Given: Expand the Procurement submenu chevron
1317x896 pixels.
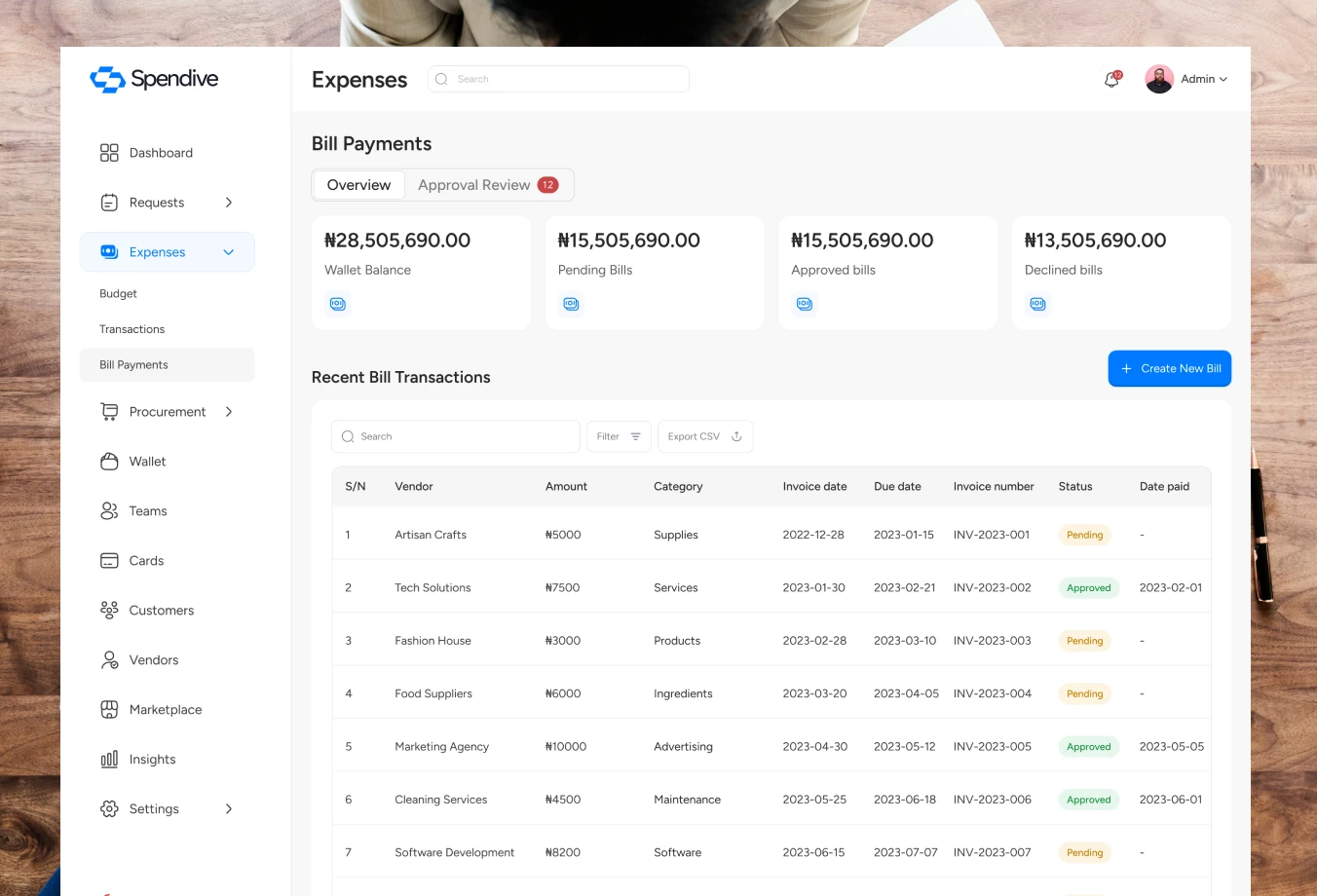Looking at the screenshot, I should [229, 412].
